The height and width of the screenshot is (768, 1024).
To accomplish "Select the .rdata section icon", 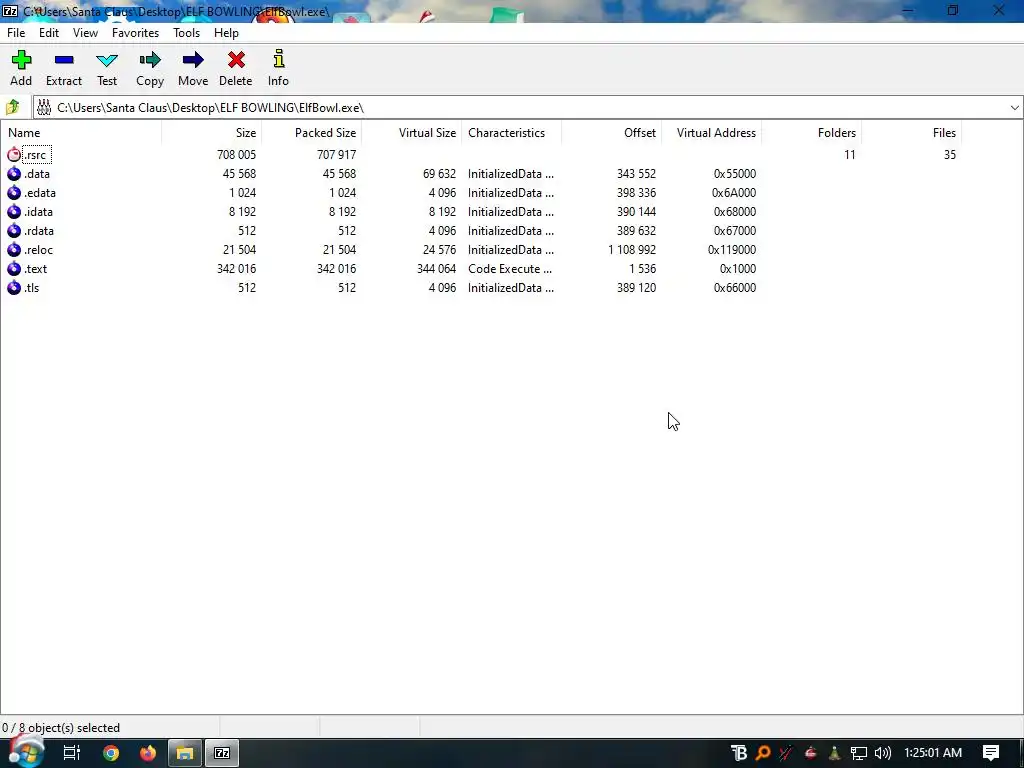I will coord(14,231).
